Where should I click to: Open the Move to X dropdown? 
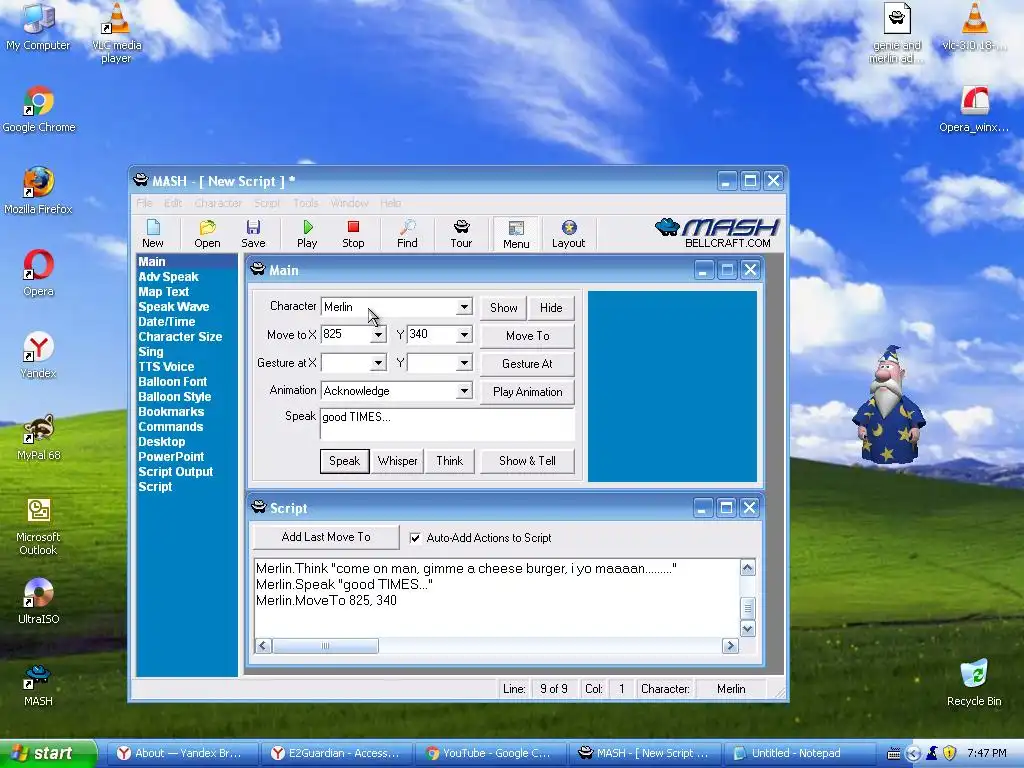pyautogui.click(x=378, y=335)
